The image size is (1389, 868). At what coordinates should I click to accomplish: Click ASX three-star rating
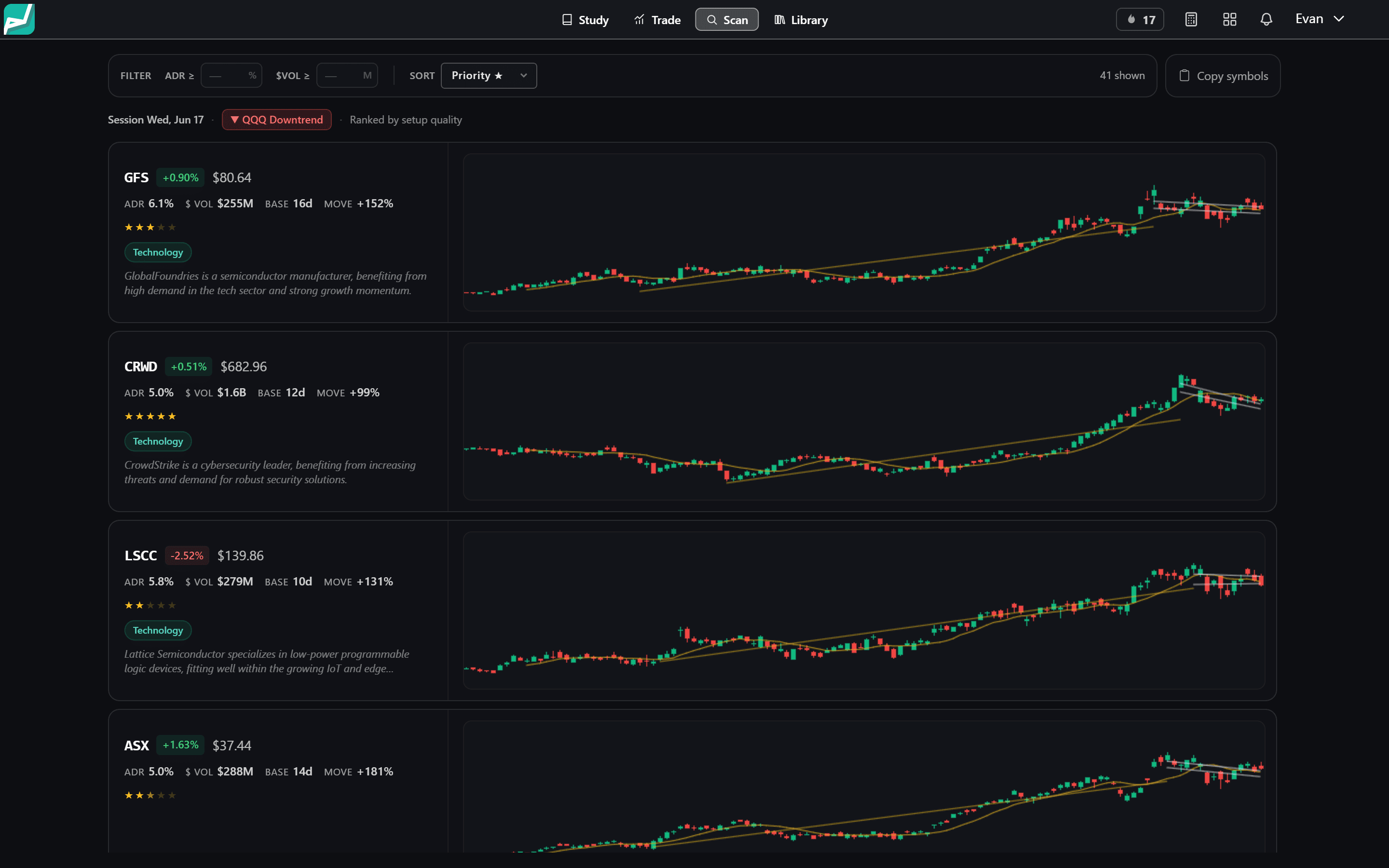pyautogui.click(x=150, y=795)
